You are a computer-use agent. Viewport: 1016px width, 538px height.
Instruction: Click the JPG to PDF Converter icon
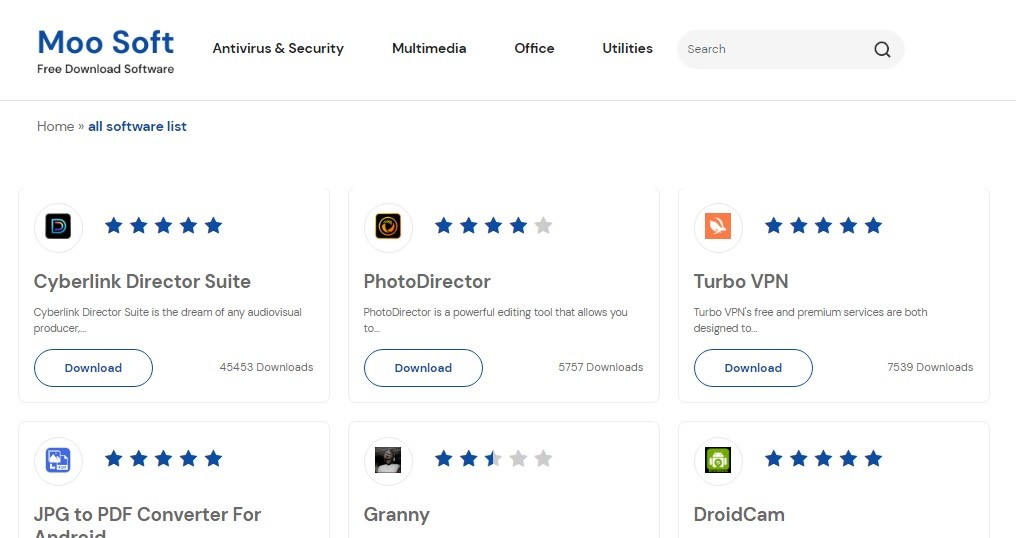point(58,460)
